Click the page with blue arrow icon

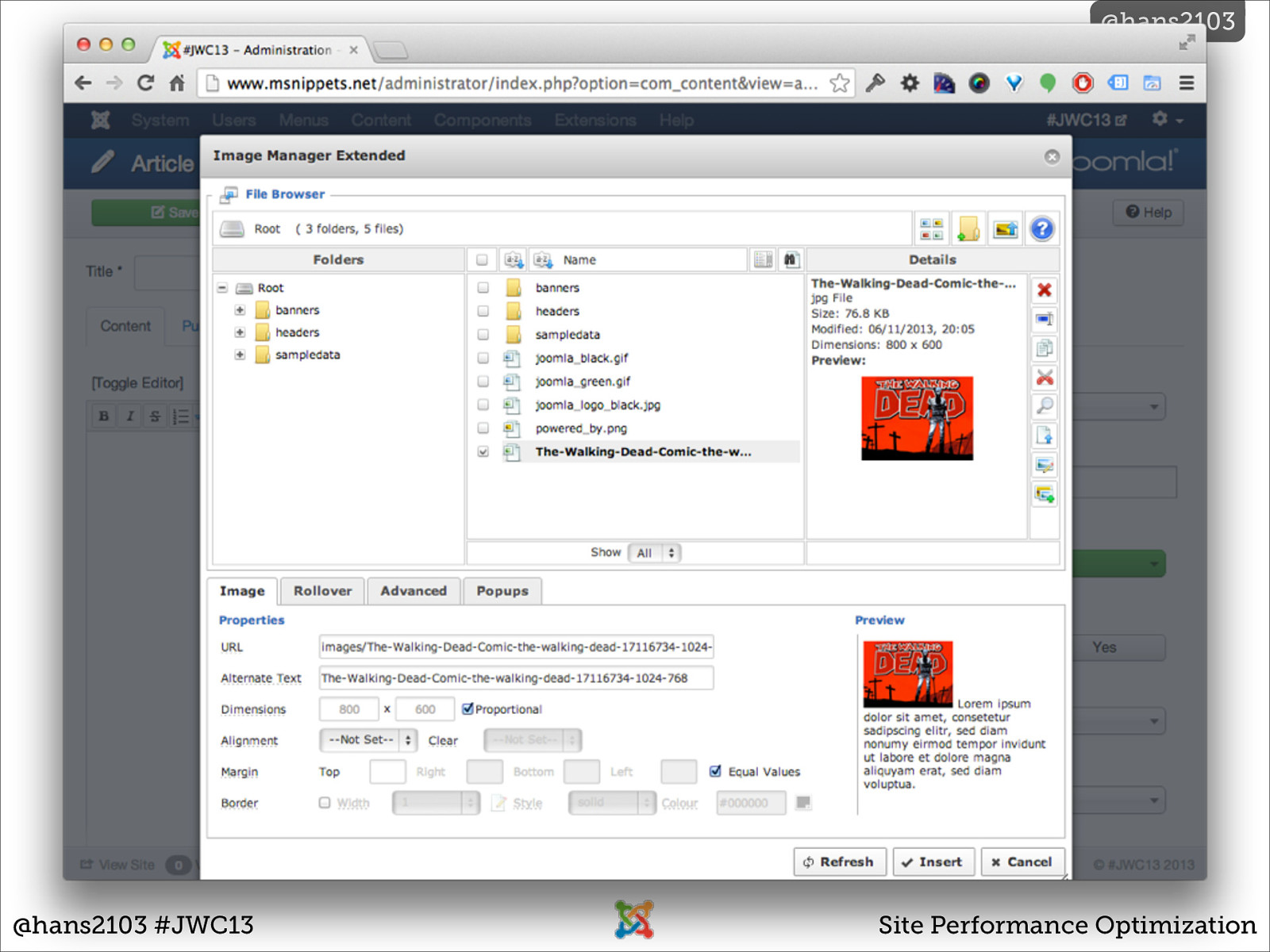1045,436
